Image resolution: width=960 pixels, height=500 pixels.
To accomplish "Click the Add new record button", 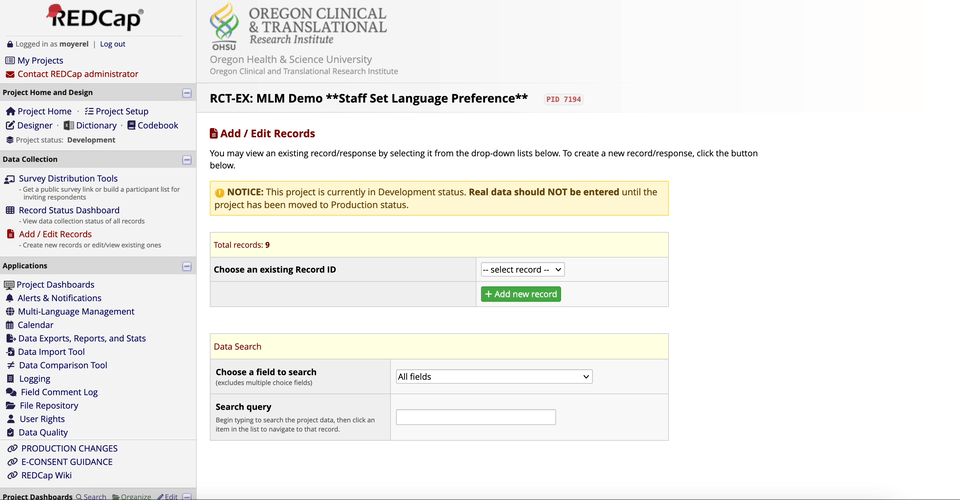I will tap(520, 294).
